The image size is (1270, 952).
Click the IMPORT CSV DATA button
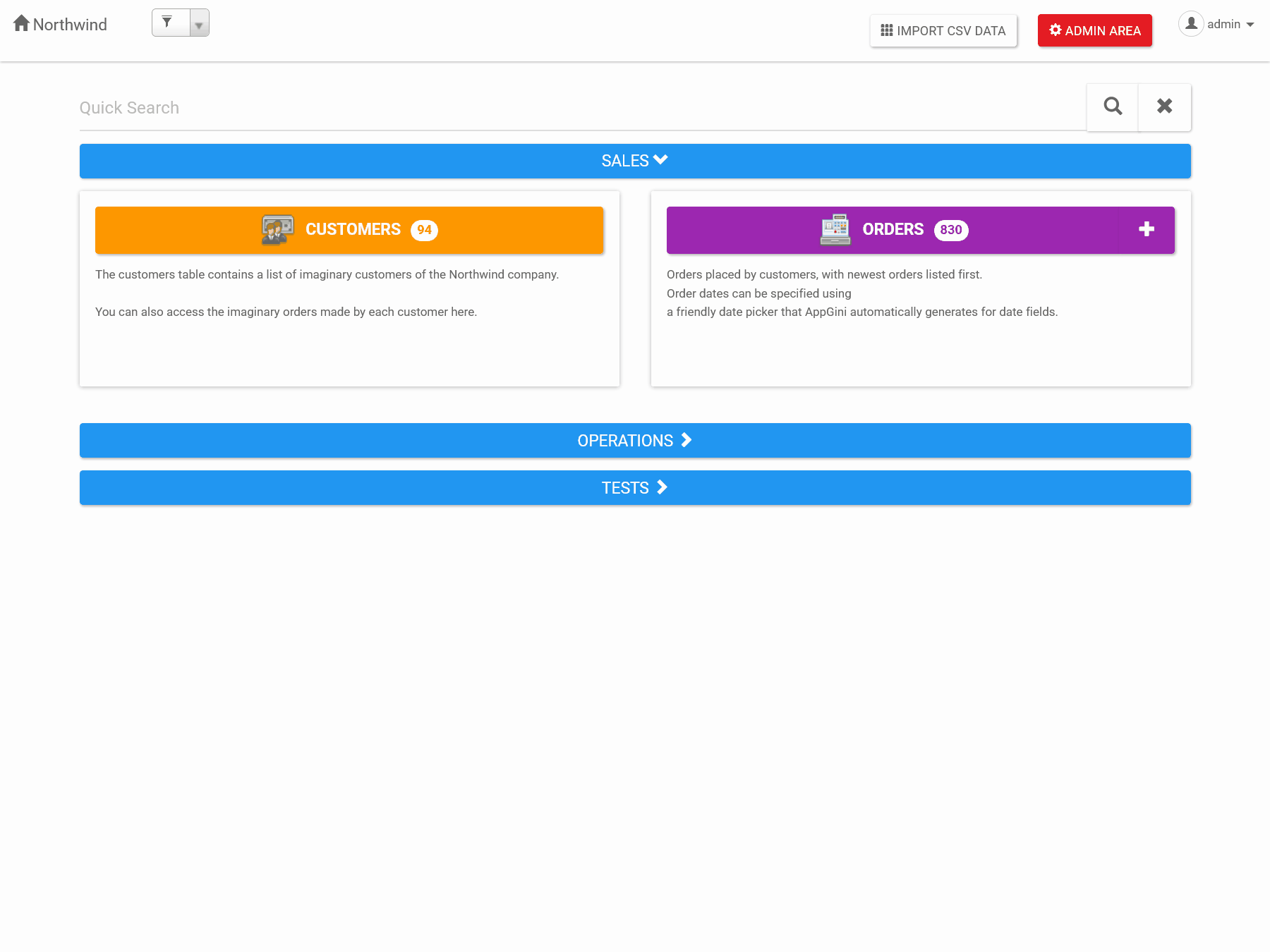[x=943, y=30]
